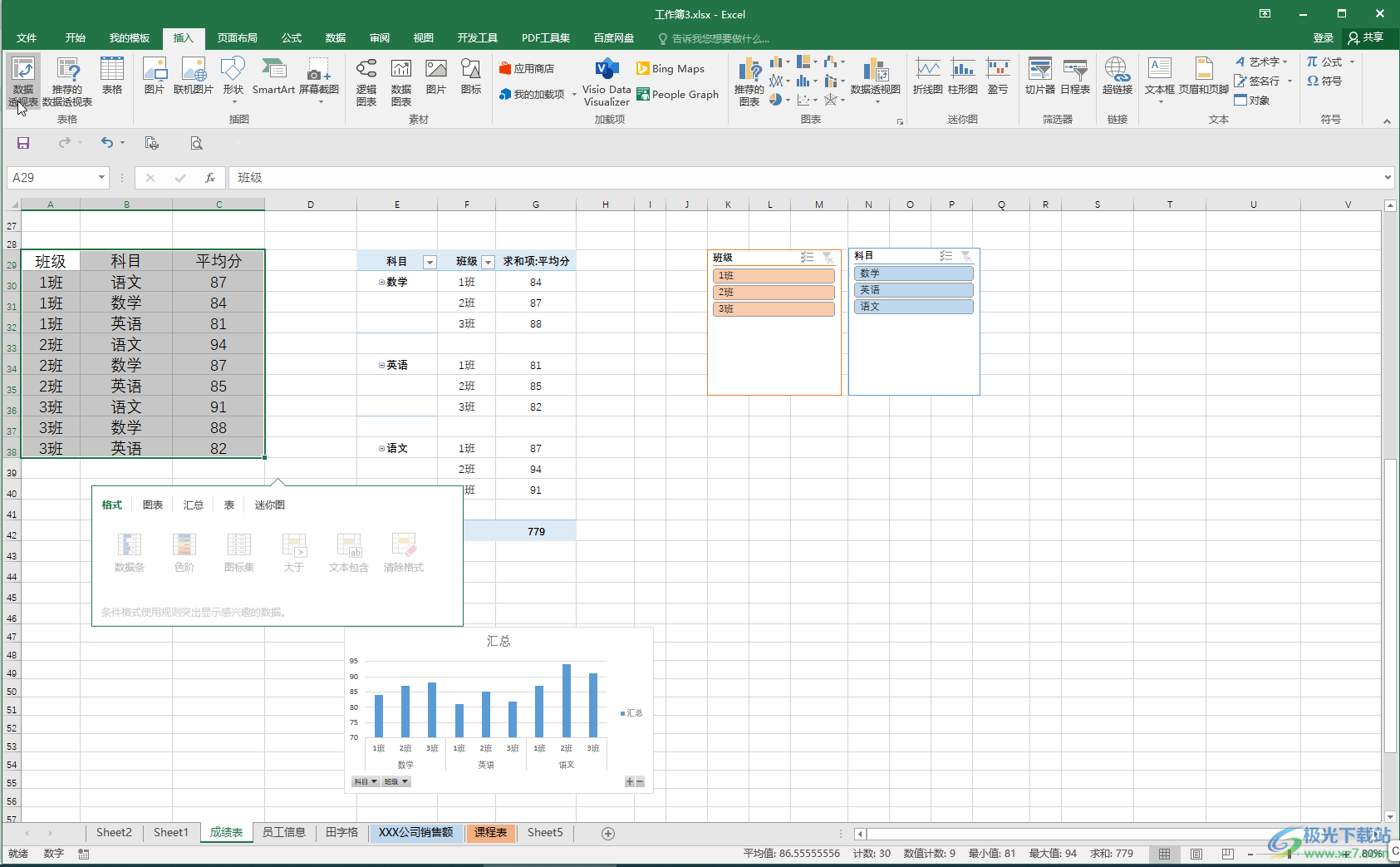1400x867 pixels.
Task: Click the vertical scrollbar thumb
Action: pyautogui.click(x=1391, y=604)
